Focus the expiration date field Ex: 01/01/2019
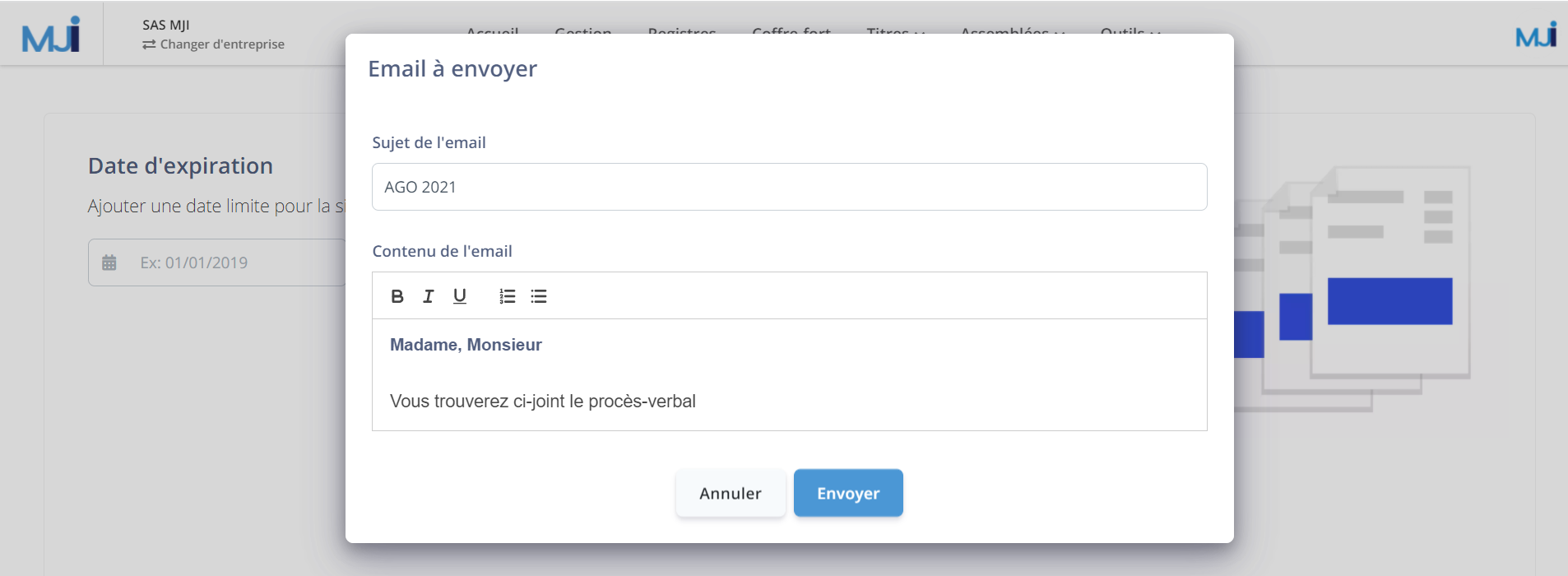This screenshot has height=576, width=1568. tap(217, 262)
